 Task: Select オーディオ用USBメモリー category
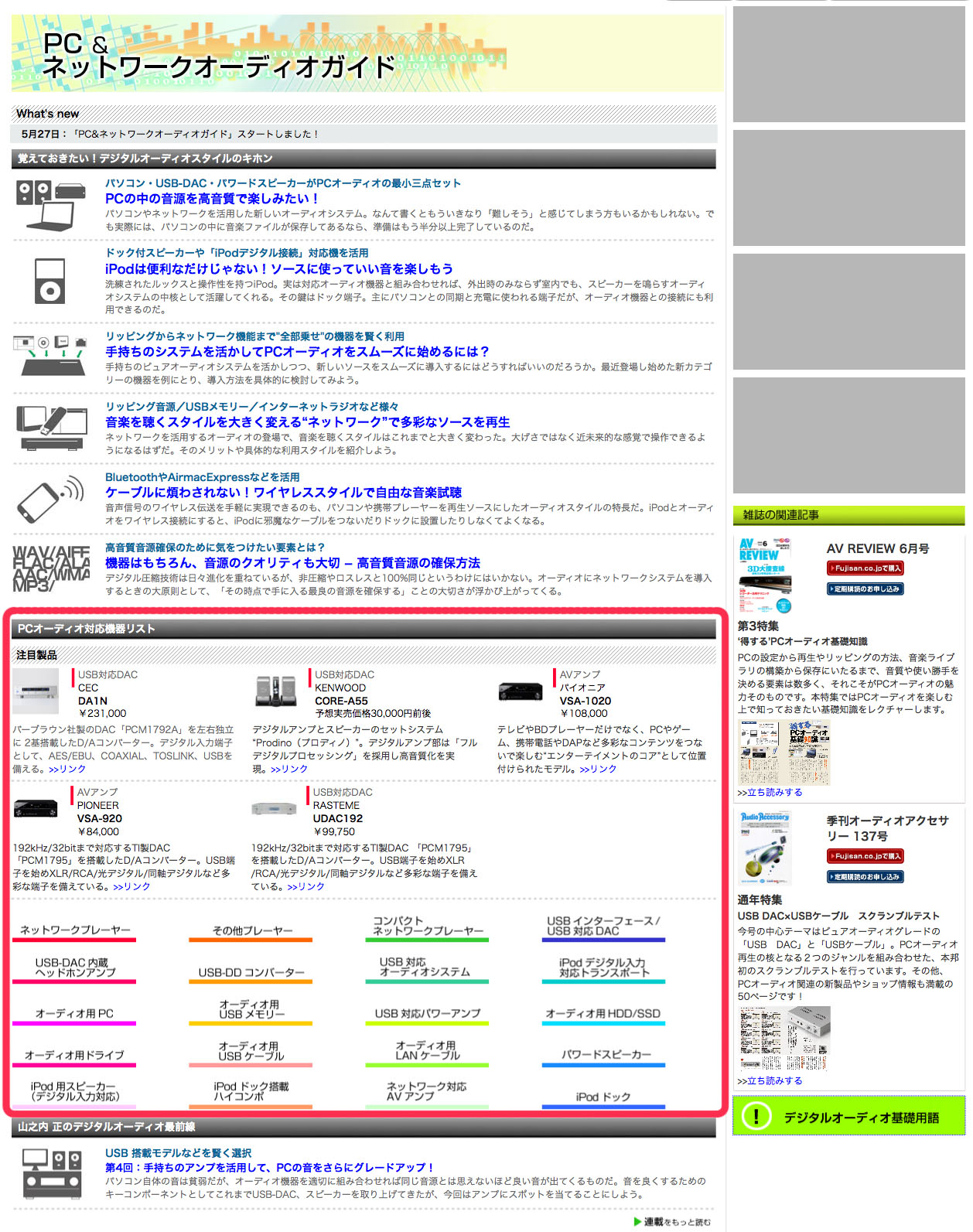[251, 1010]
